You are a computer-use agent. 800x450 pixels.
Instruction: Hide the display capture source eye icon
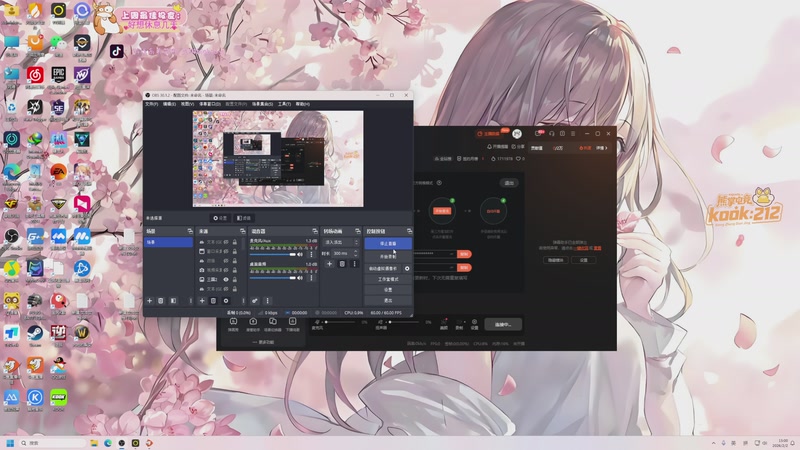[226, 280]
